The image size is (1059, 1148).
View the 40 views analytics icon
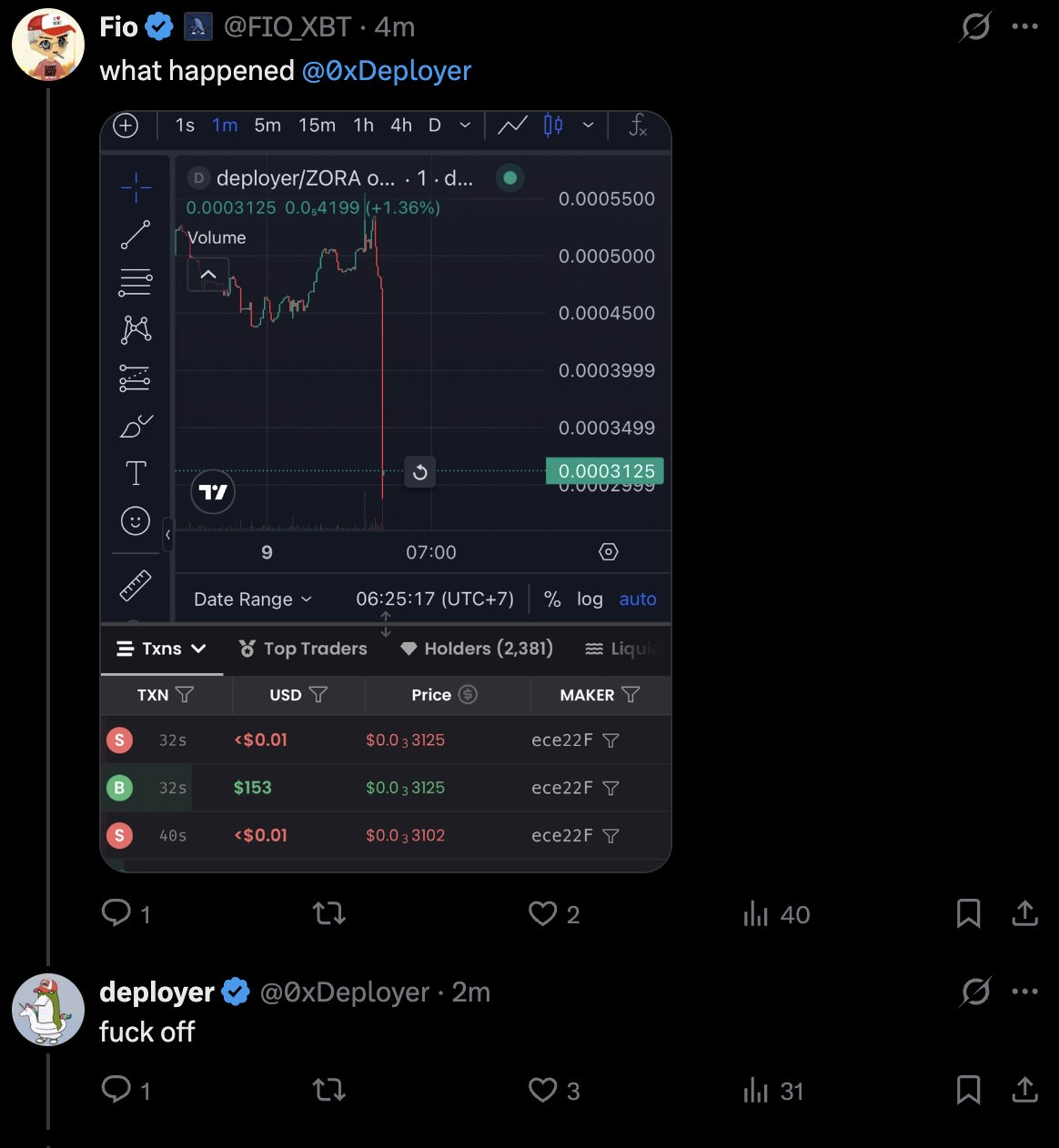[757, 913]
